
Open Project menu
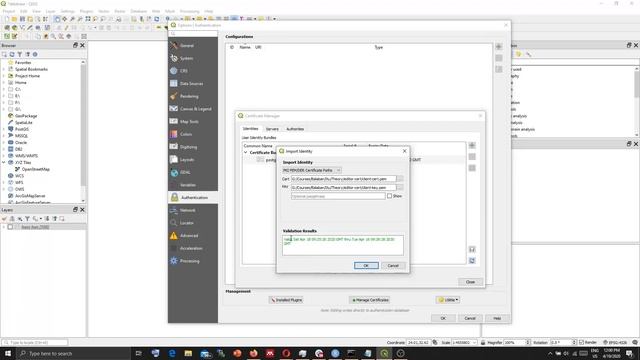(9, 11)
